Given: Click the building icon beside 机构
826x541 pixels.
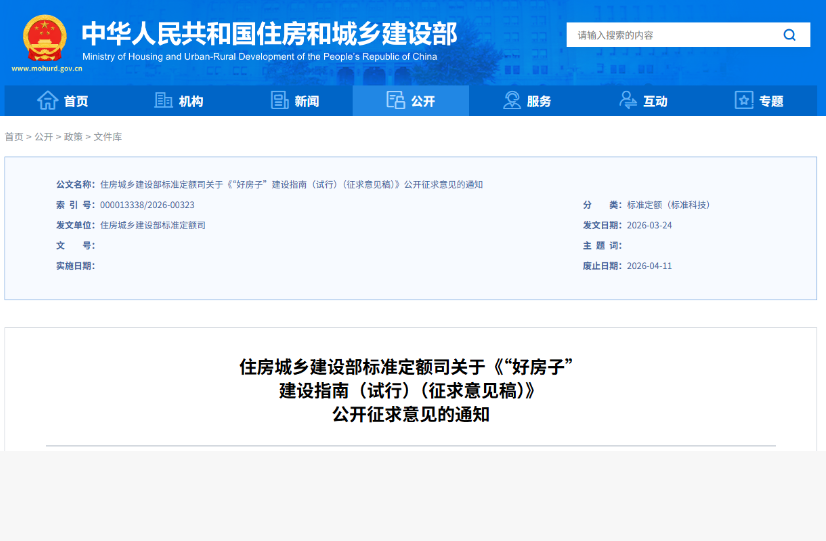Looking at the screenshot, I should (x=163, y=100).
